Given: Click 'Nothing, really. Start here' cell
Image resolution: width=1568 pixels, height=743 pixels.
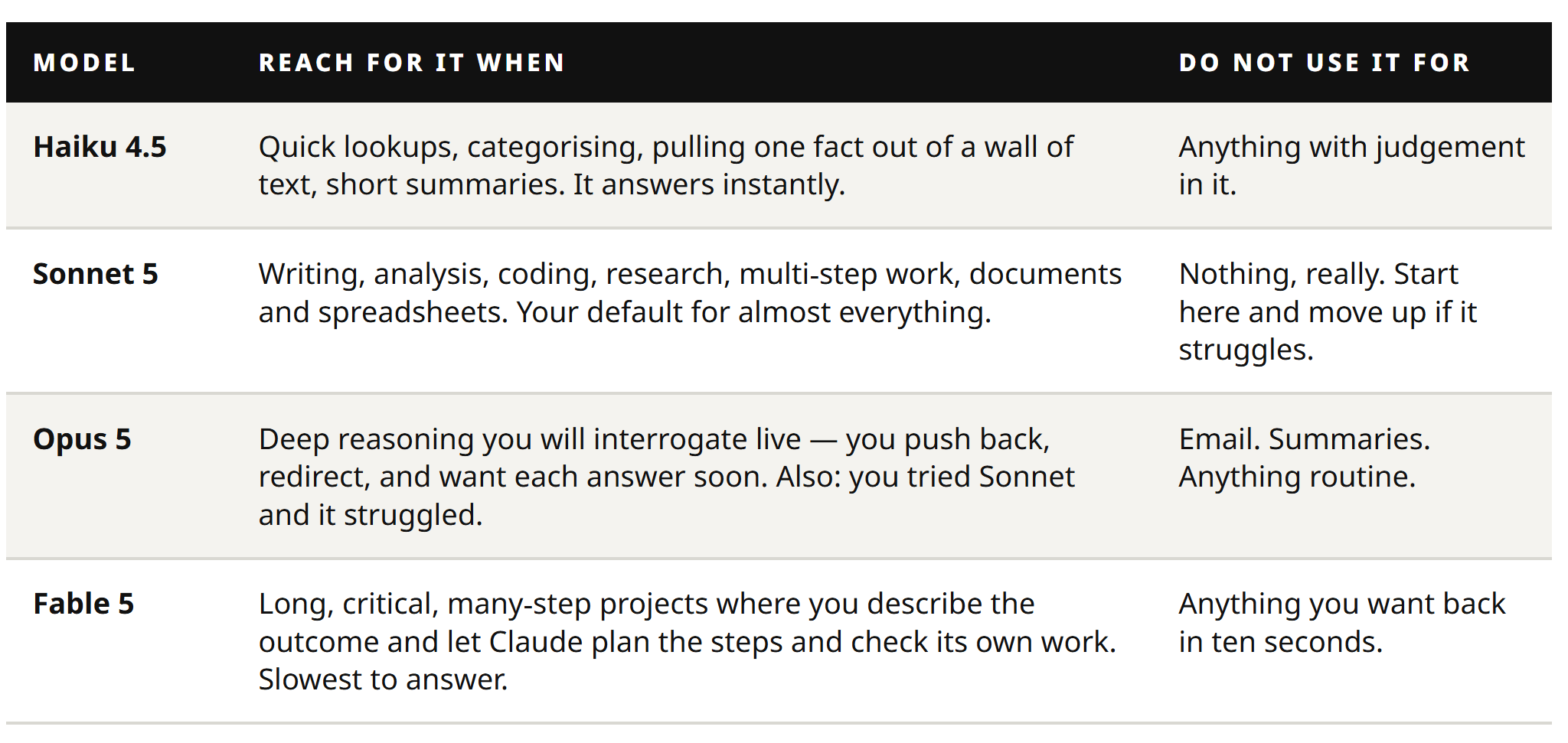Looking at the screenshot, I should pyautogui.click(x=1328, y=311).
